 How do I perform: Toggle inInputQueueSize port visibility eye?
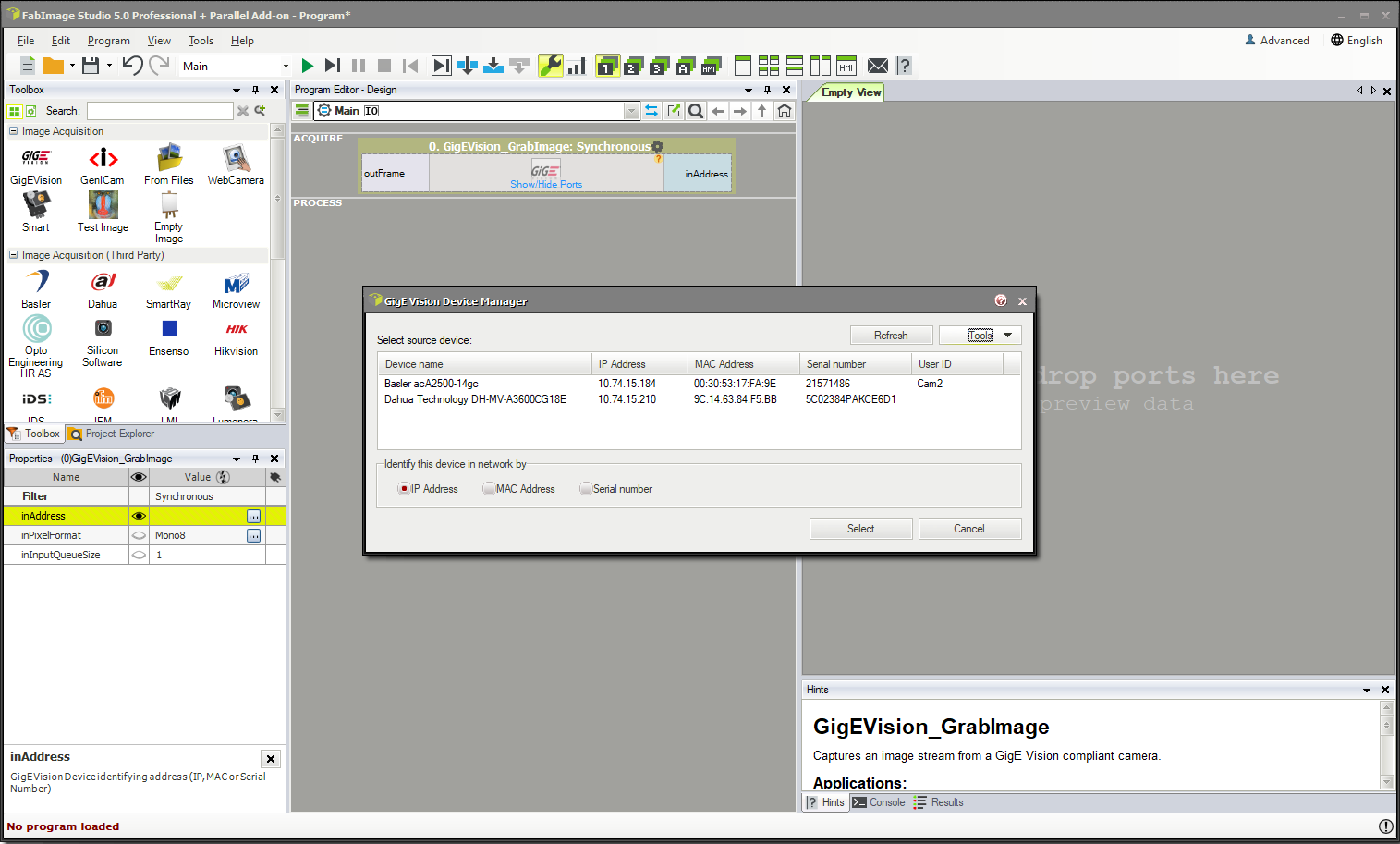[x=139, y=555]
